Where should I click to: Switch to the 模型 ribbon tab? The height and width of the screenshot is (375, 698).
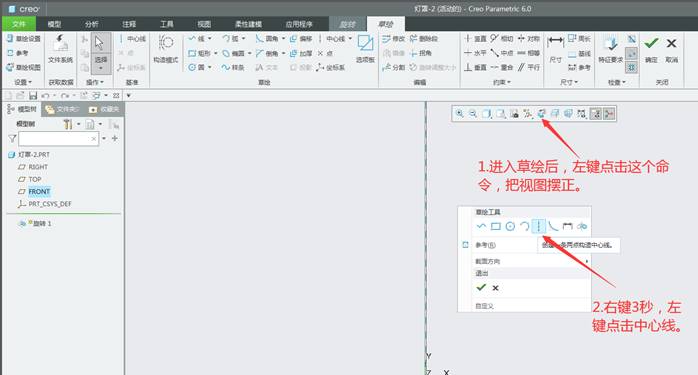54,24
